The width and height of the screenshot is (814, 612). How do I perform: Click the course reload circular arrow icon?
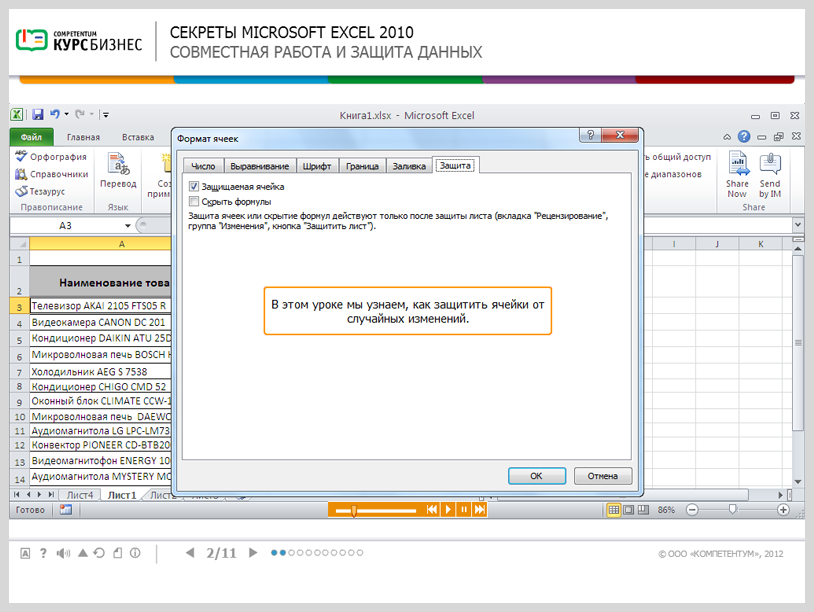tap(99, 553)
